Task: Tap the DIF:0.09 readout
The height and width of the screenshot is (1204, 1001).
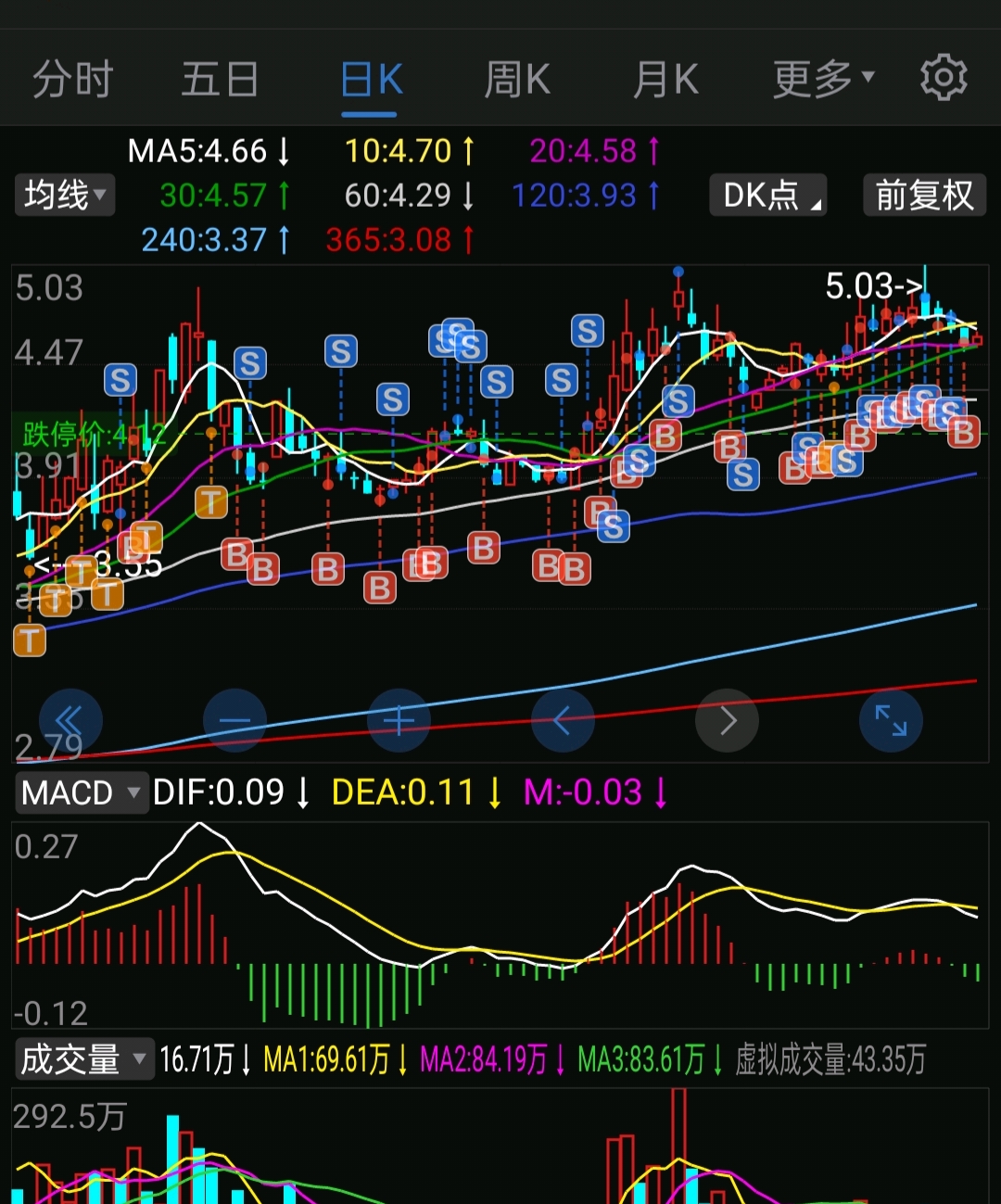Action: click(x=232, y=792)
